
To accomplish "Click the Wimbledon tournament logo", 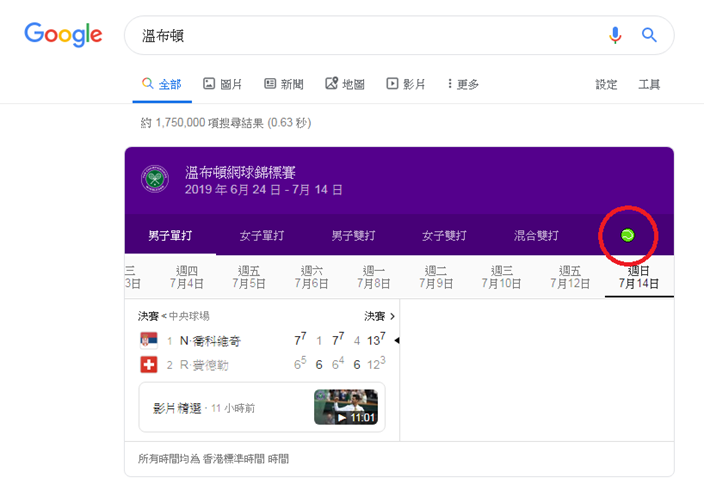I will coord(155,179).
